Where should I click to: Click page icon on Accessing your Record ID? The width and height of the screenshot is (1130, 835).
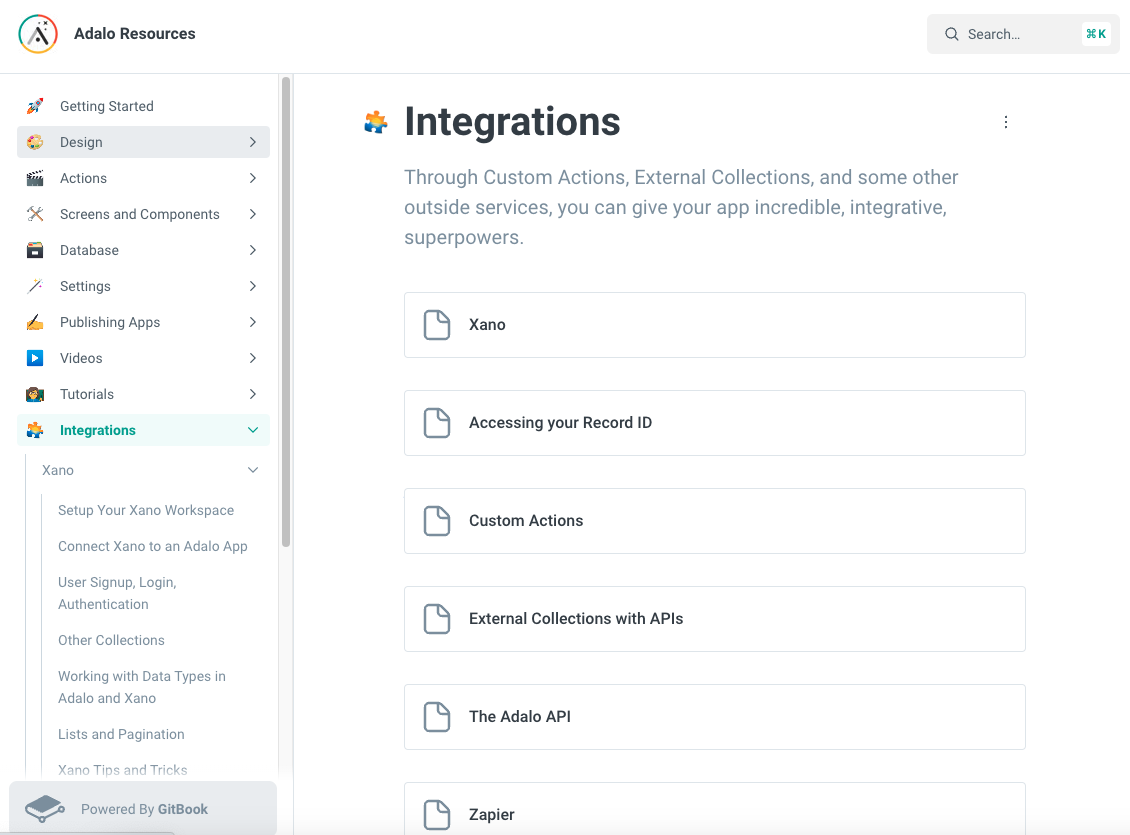(x=437, y=423)
